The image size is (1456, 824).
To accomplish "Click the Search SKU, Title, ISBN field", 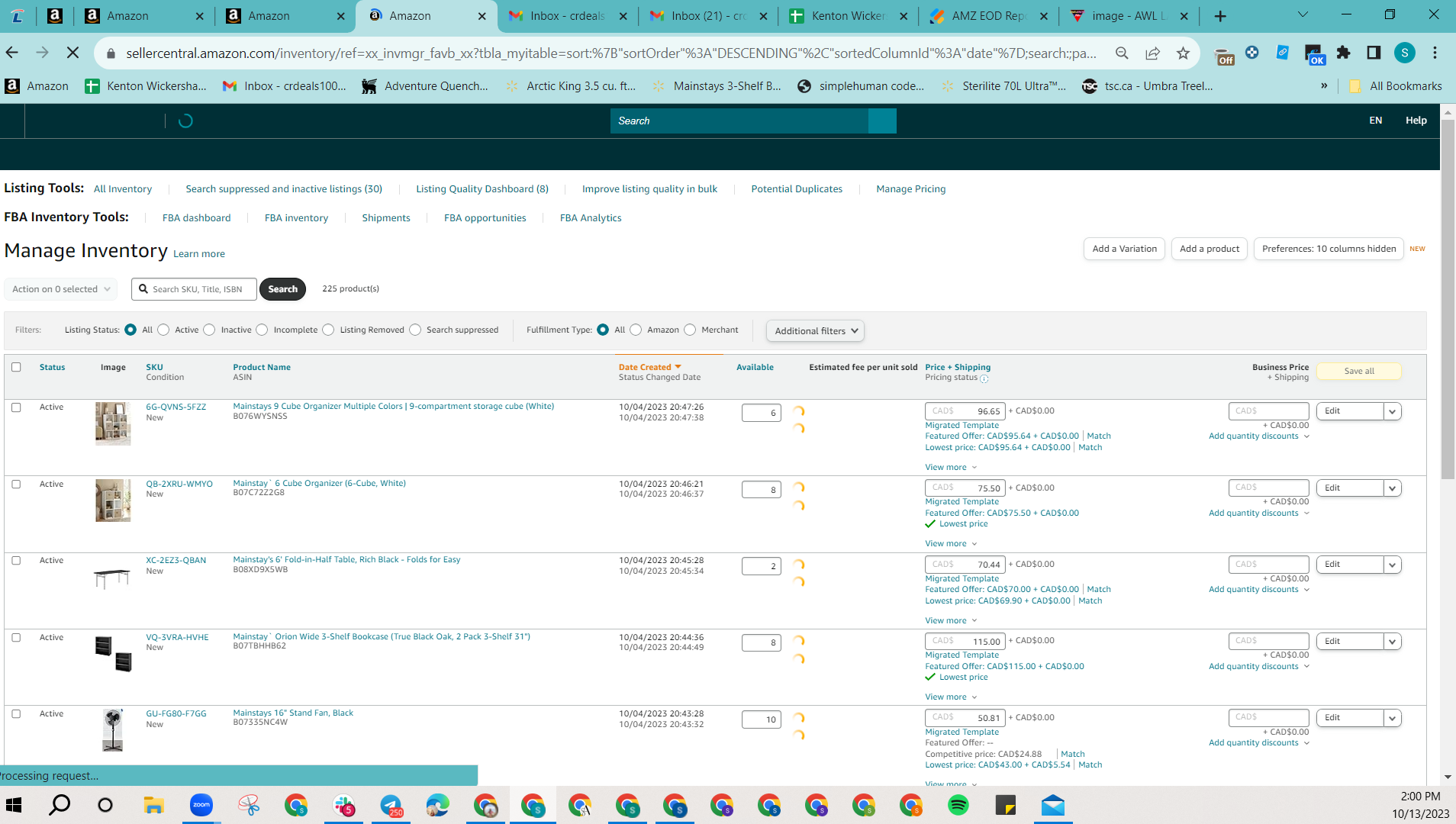I will (x=194, y=289).
